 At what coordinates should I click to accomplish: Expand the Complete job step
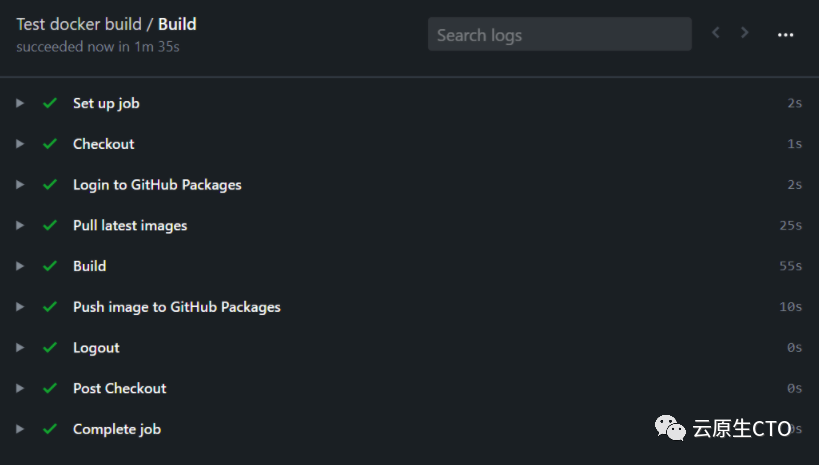(19, 429)
